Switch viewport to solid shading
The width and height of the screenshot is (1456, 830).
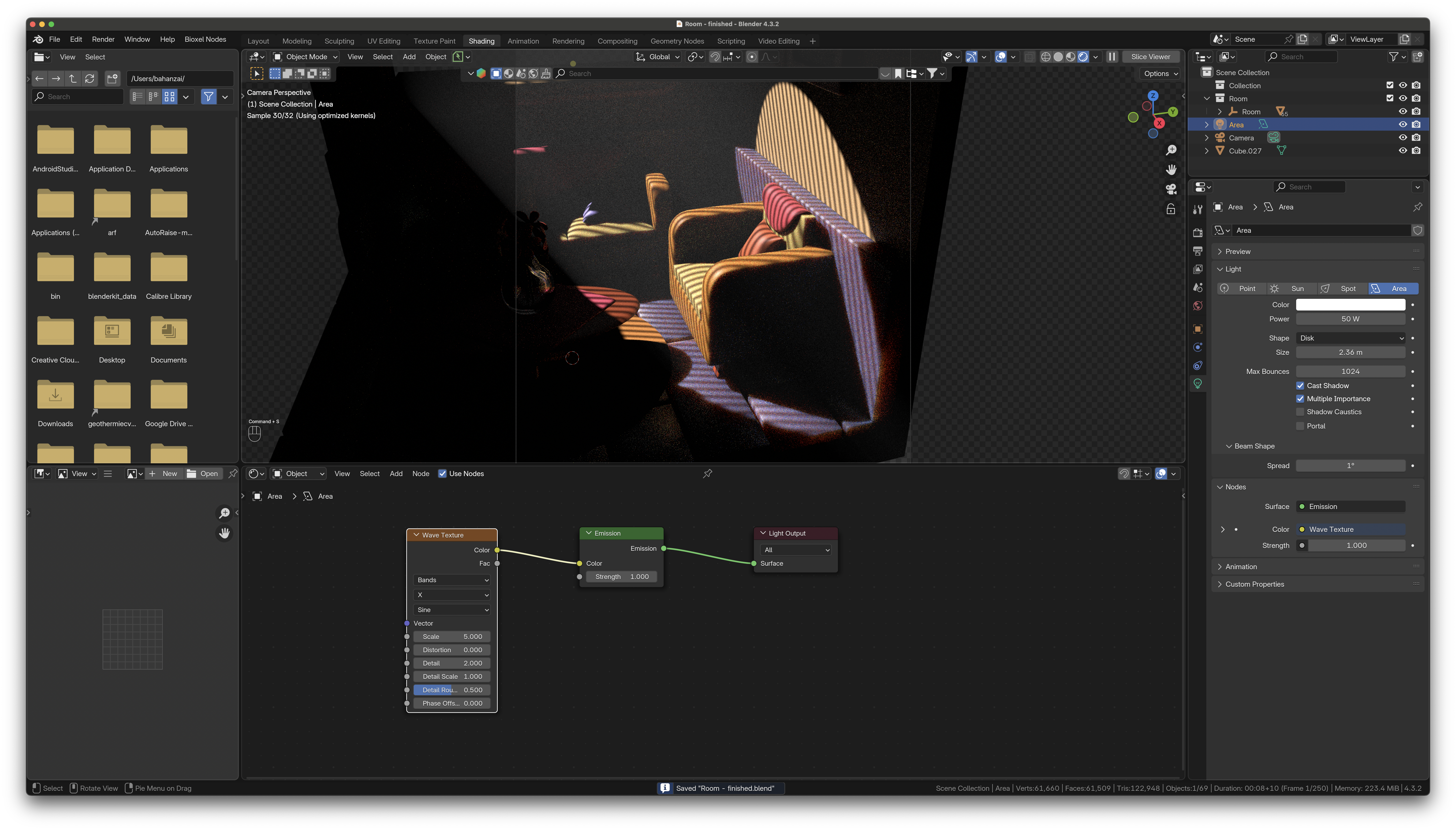click(x=1058, y=57)
